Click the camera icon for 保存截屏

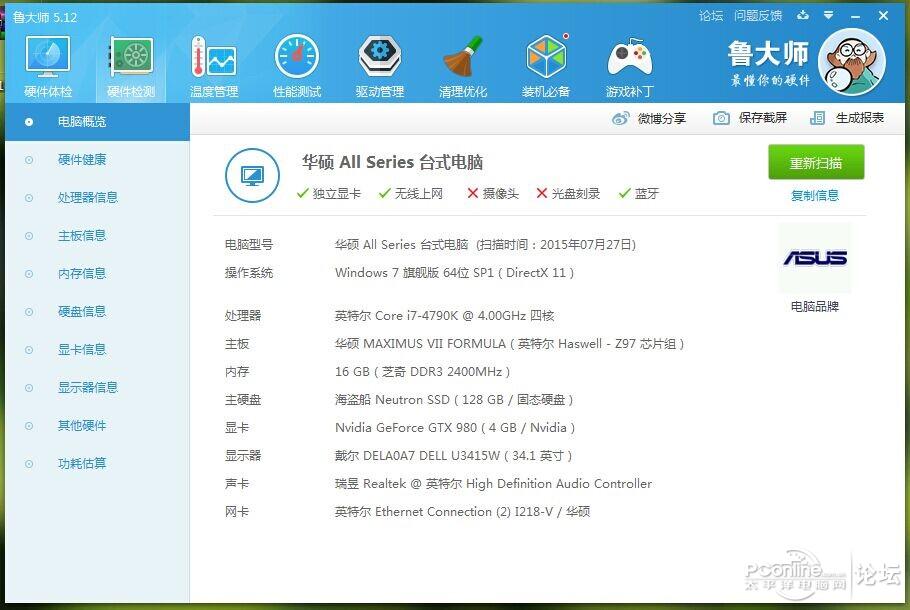(721, 118)
